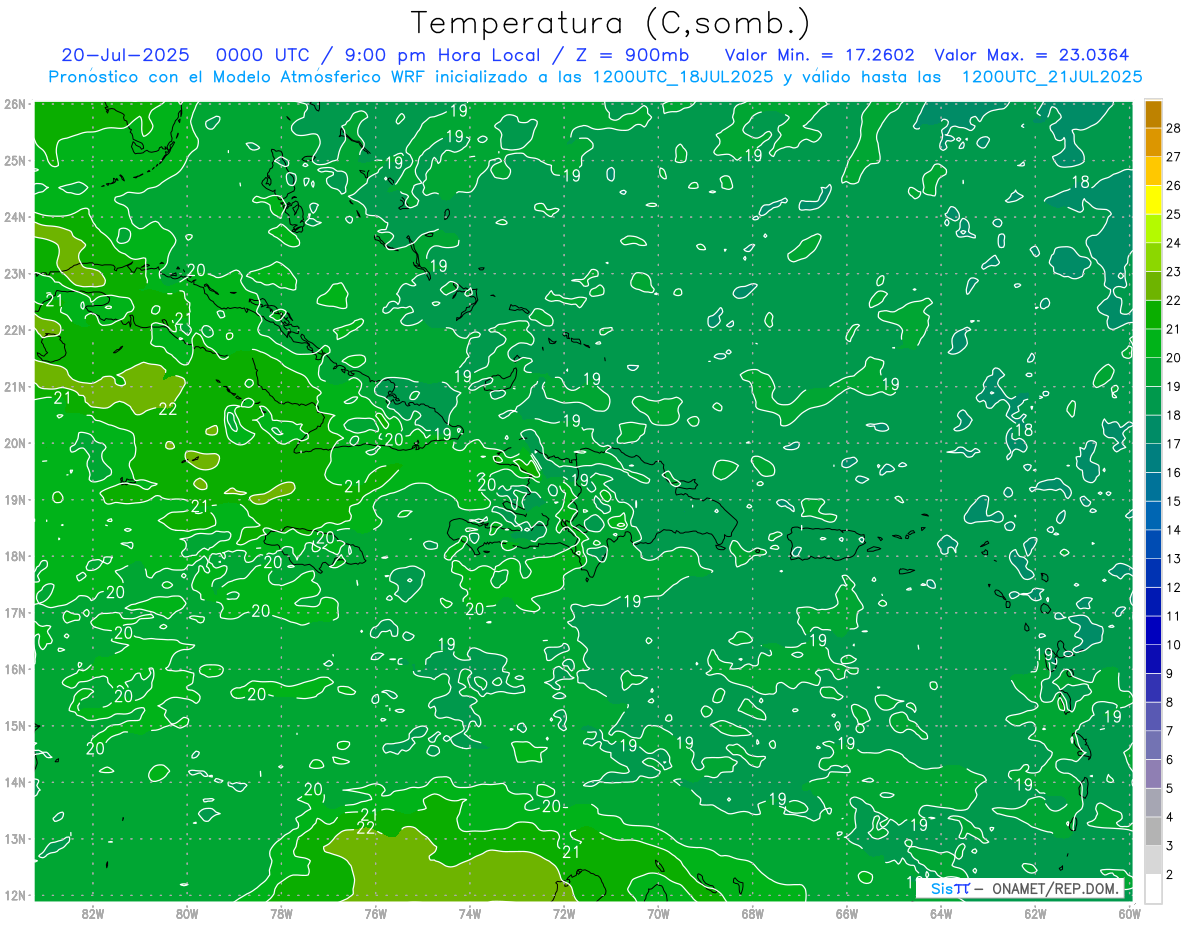Click the '18N' latitude axis label
1200x927 pixels.
(x=14, y=556)
